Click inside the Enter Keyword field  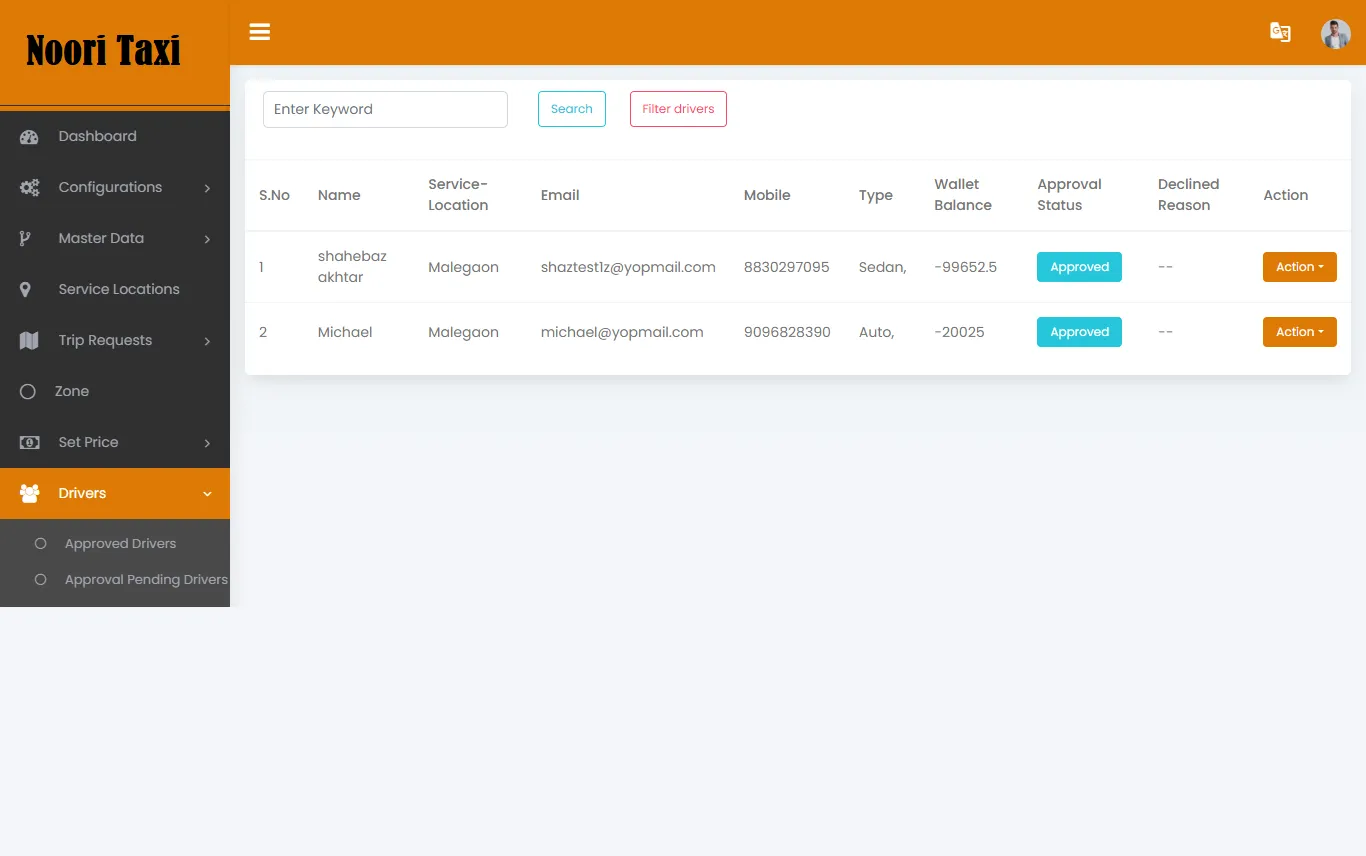click(x=385, y=109)
